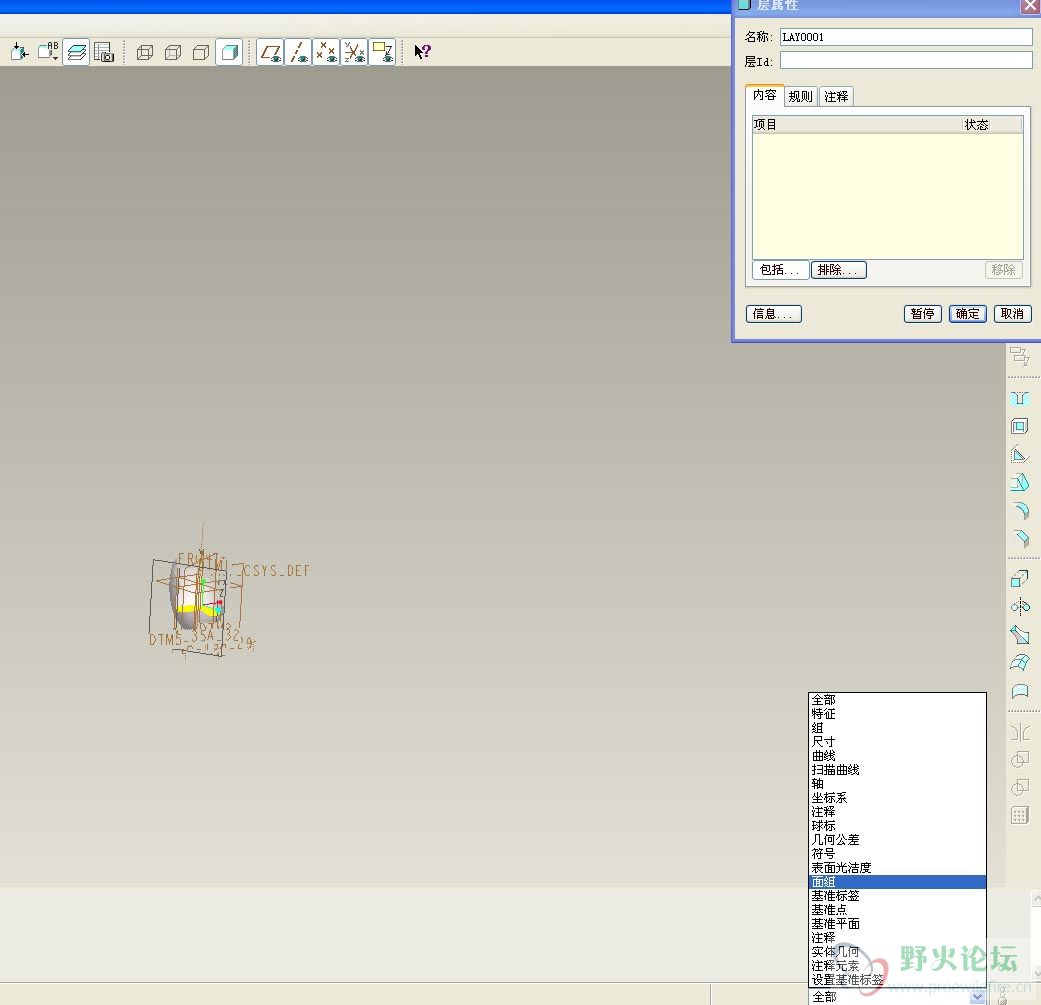1041x1005 pixels.
Task: Select 符号 from the filter list
Action: click(897, 854)
